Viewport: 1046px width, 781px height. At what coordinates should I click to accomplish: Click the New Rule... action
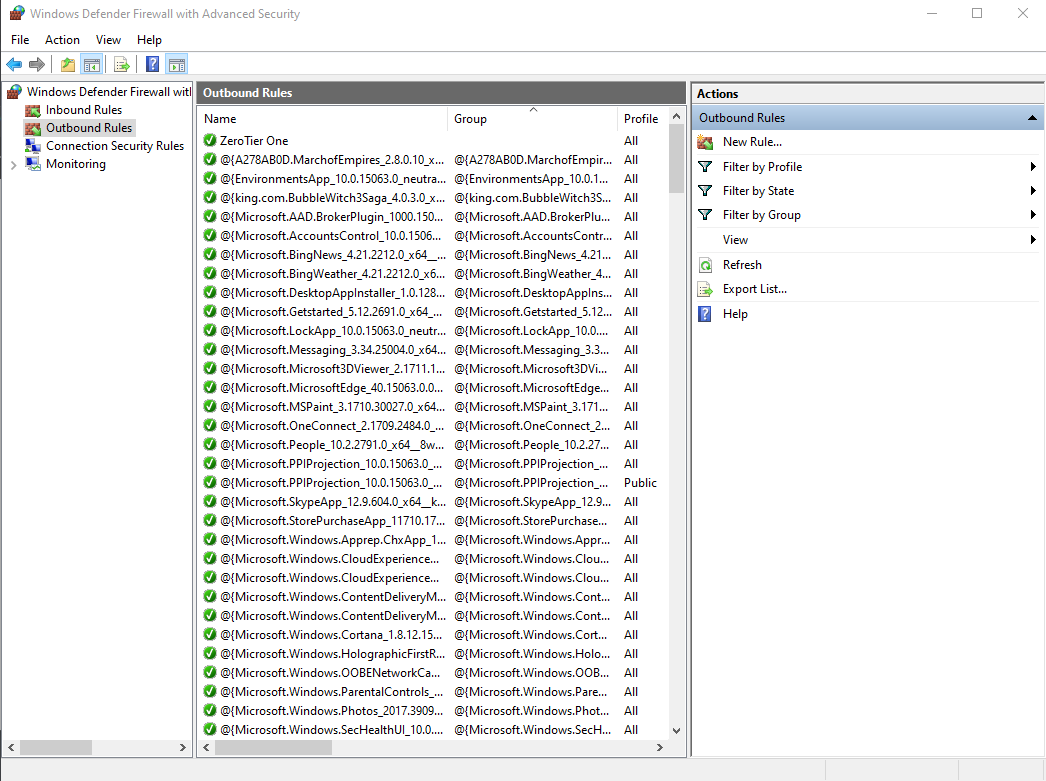coord(752,142)
